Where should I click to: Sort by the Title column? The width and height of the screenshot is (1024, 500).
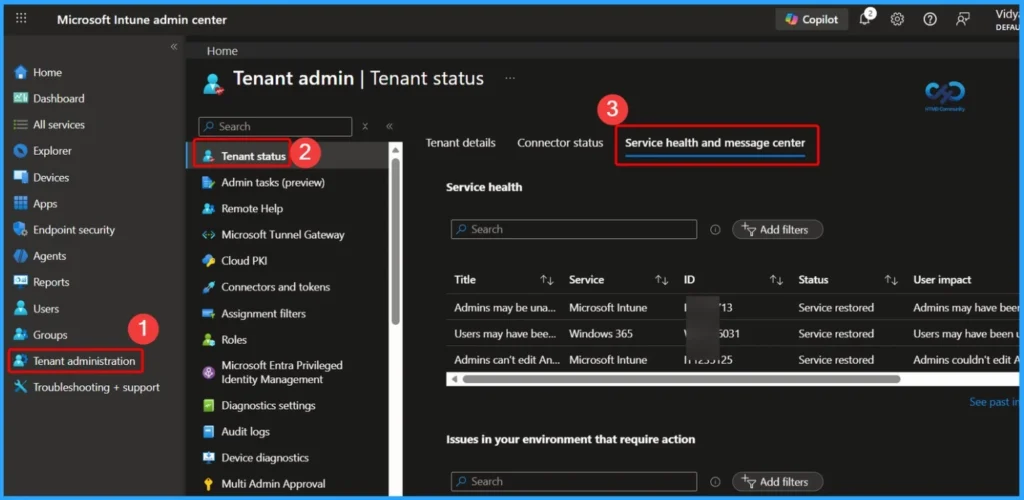pos(547,280)
